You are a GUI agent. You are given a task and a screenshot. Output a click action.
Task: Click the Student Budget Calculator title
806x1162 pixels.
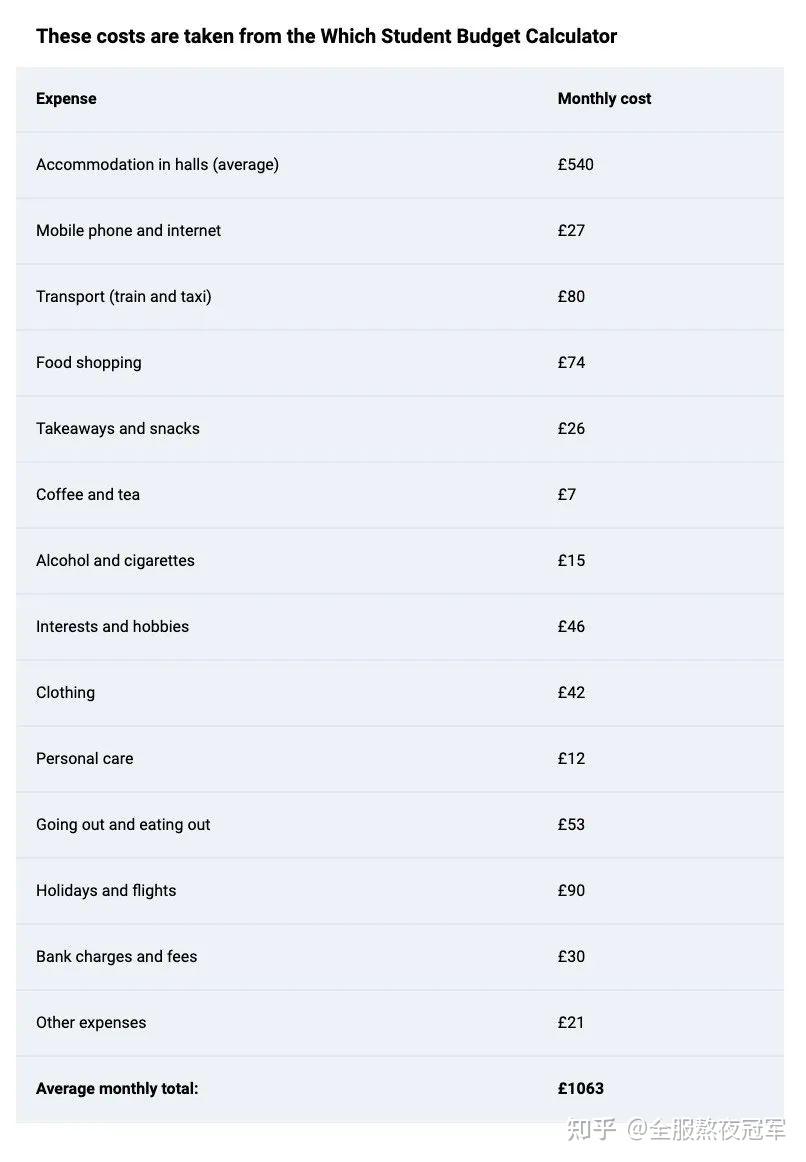point(326,36)
